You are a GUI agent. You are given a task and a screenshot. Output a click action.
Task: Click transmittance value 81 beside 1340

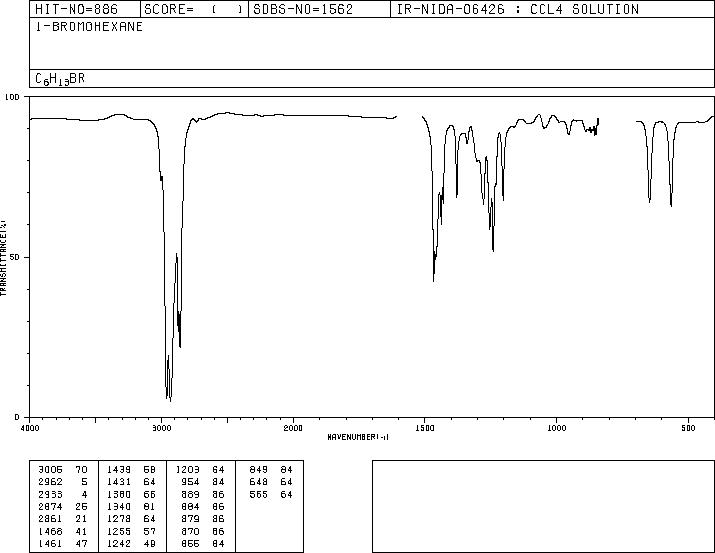150,506
